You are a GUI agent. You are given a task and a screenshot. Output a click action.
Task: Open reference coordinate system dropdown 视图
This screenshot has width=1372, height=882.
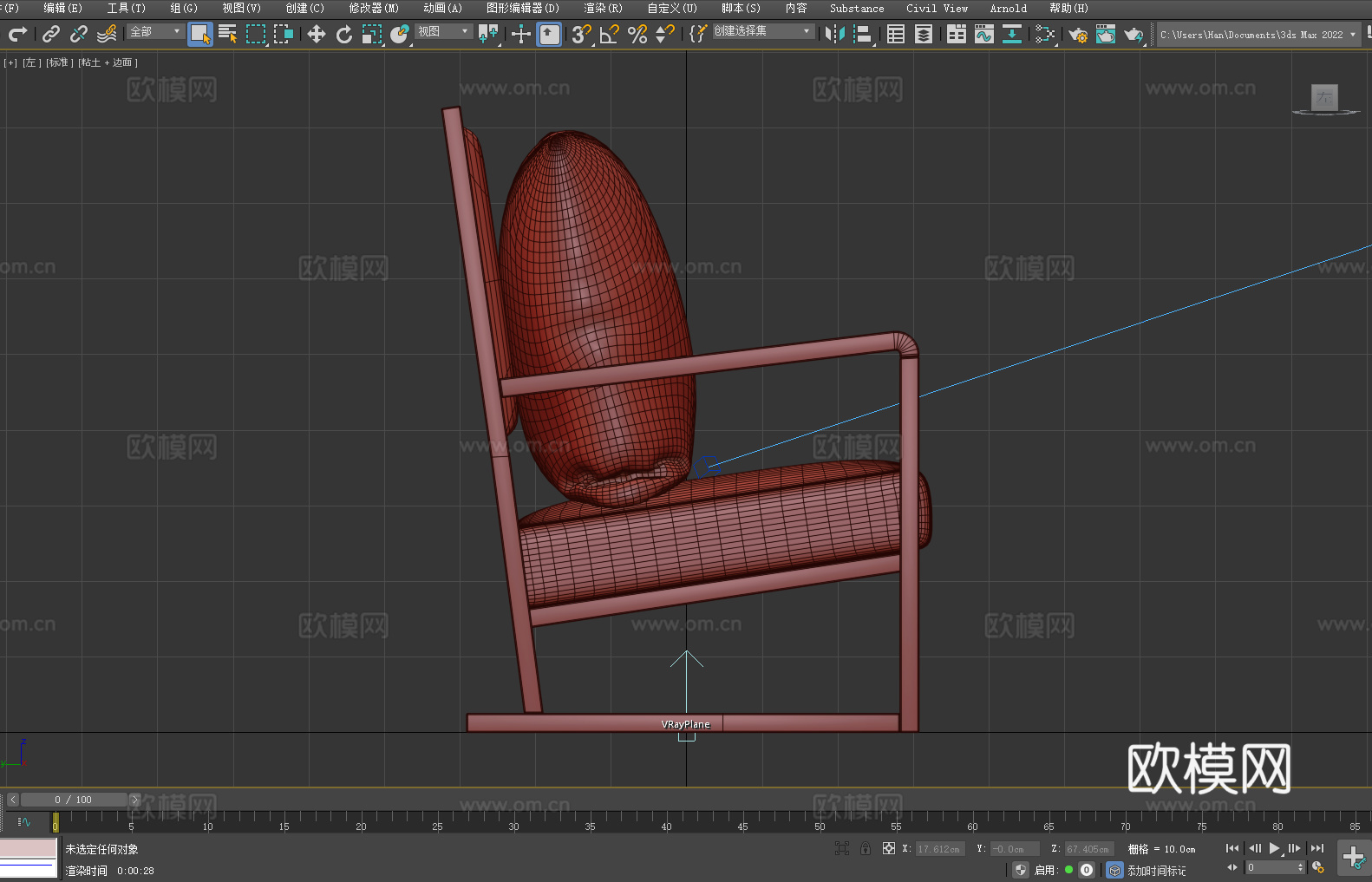443,31
